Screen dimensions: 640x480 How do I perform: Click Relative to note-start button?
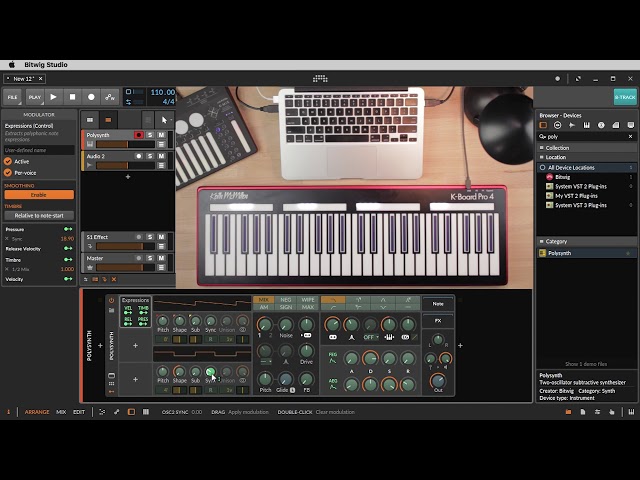[39, 216]
